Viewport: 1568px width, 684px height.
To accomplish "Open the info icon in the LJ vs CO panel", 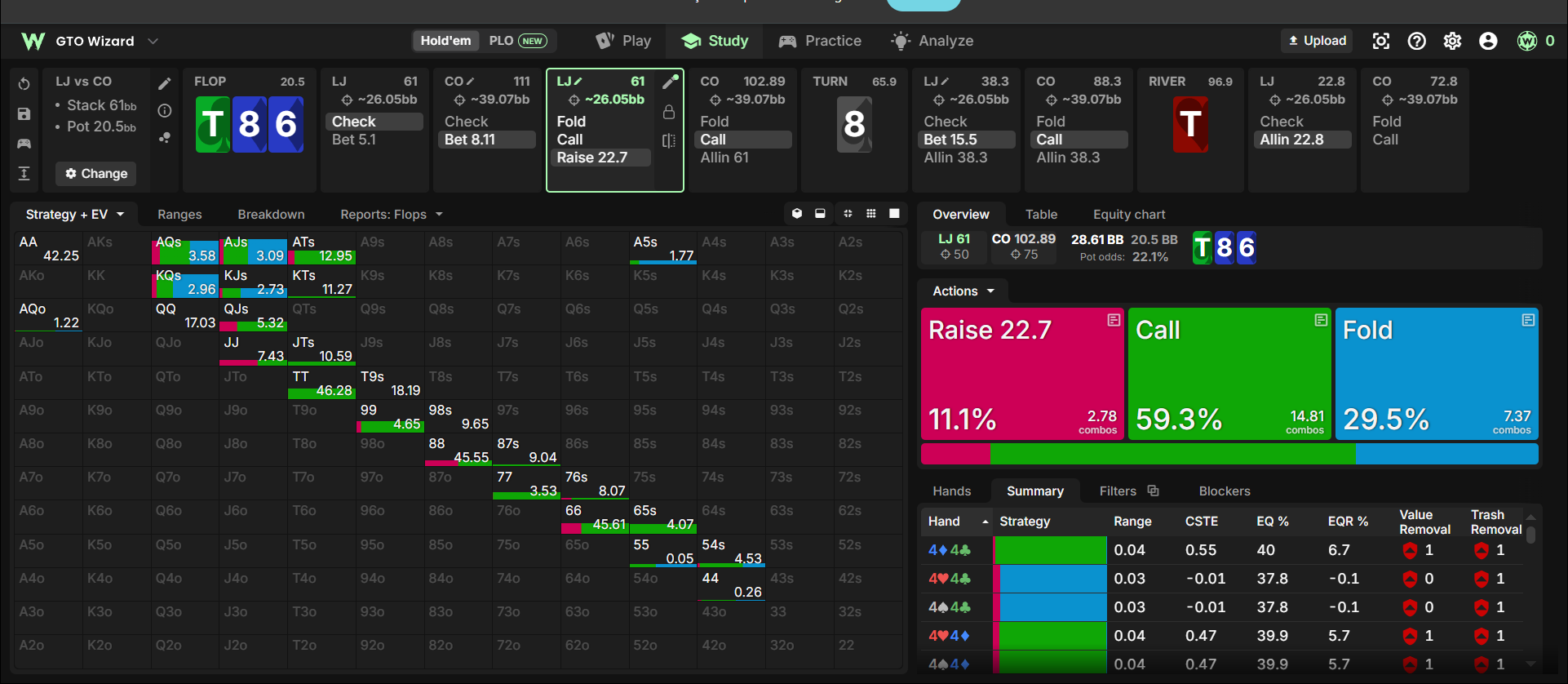I will coord(165,110).
